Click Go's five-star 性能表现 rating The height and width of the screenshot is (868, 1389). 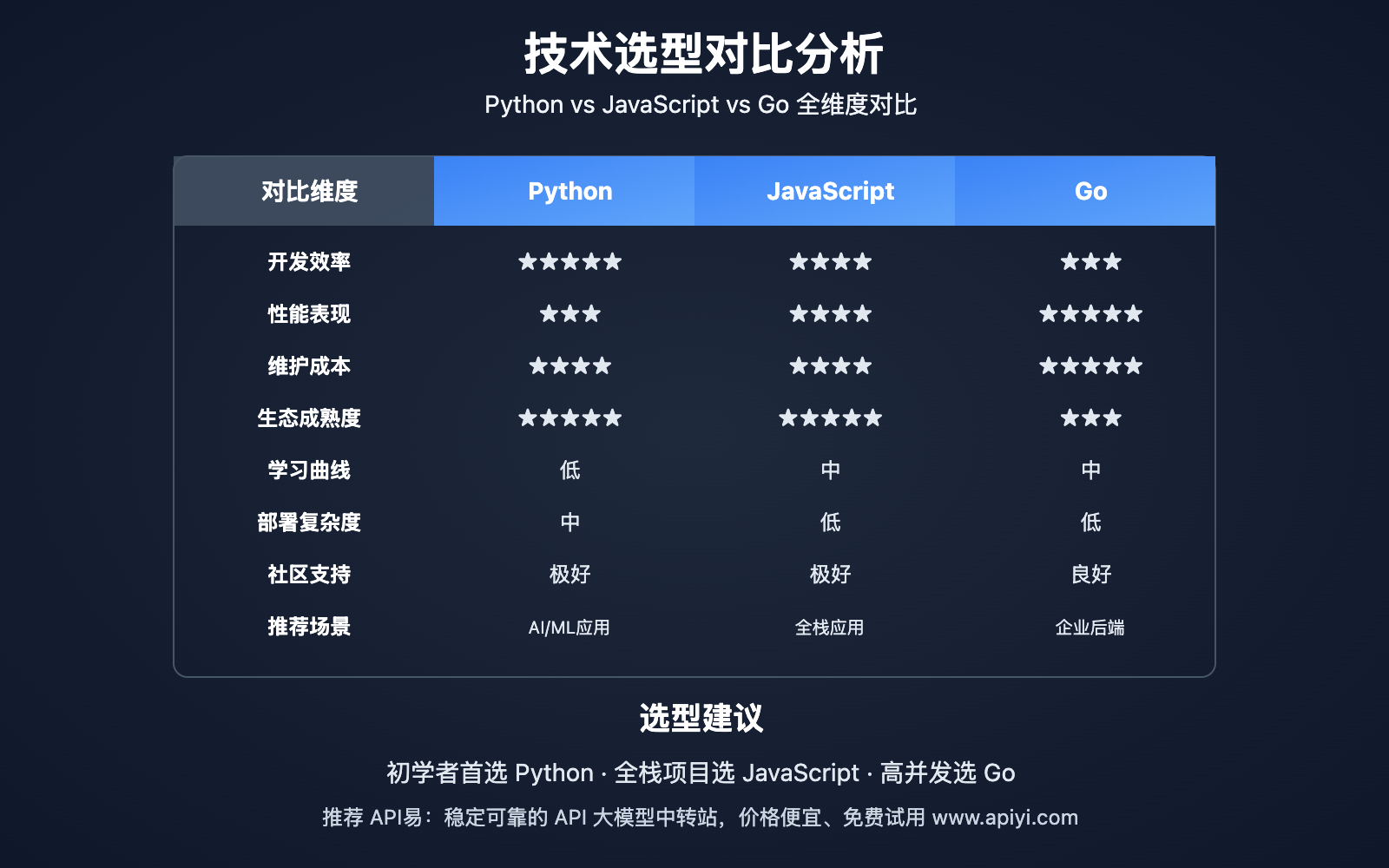[1091, 313]
